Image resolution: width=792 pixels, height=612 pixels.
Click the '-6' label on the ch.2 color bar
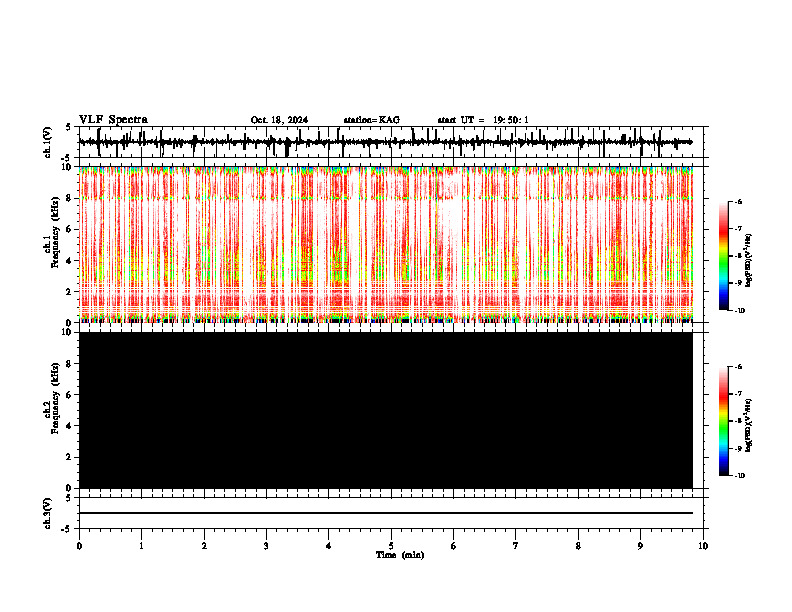point(738,367)
